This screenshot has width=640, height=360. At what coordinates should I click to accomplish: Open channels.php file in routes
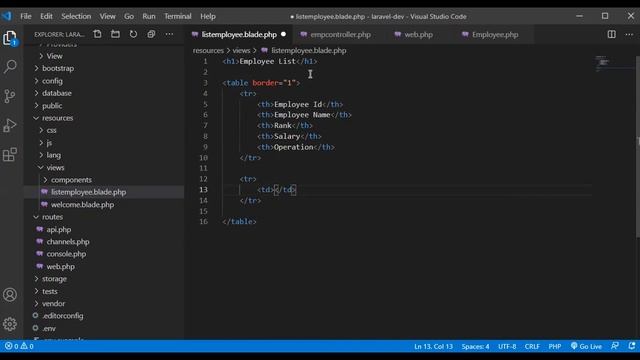[68, 242]
